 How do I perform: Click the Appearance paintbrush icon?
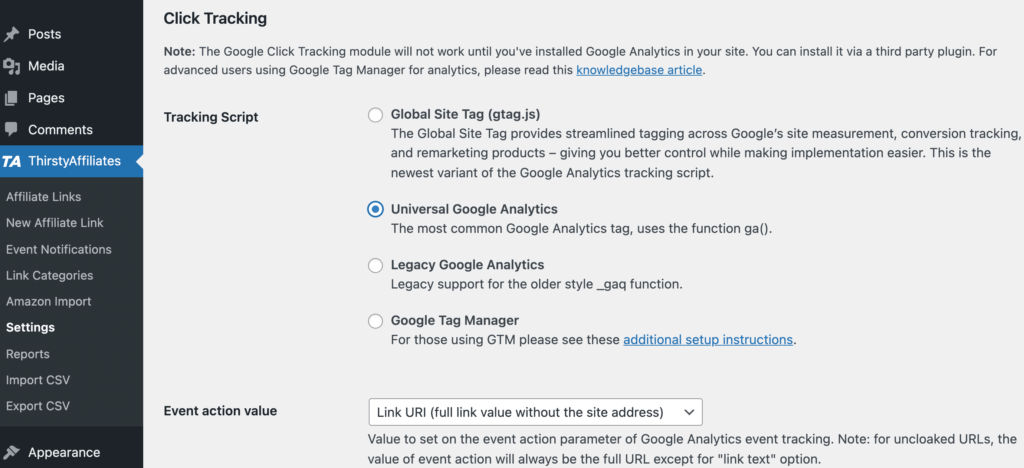pyautogui.click(x=12, y=452)
